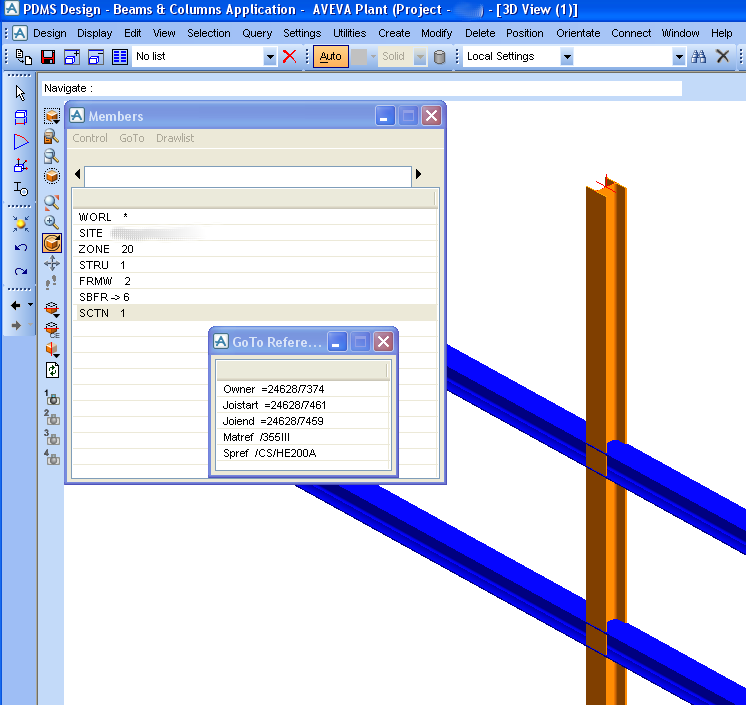Select the arrow pointer tool
746x705 pixels.
click(21, 93)
